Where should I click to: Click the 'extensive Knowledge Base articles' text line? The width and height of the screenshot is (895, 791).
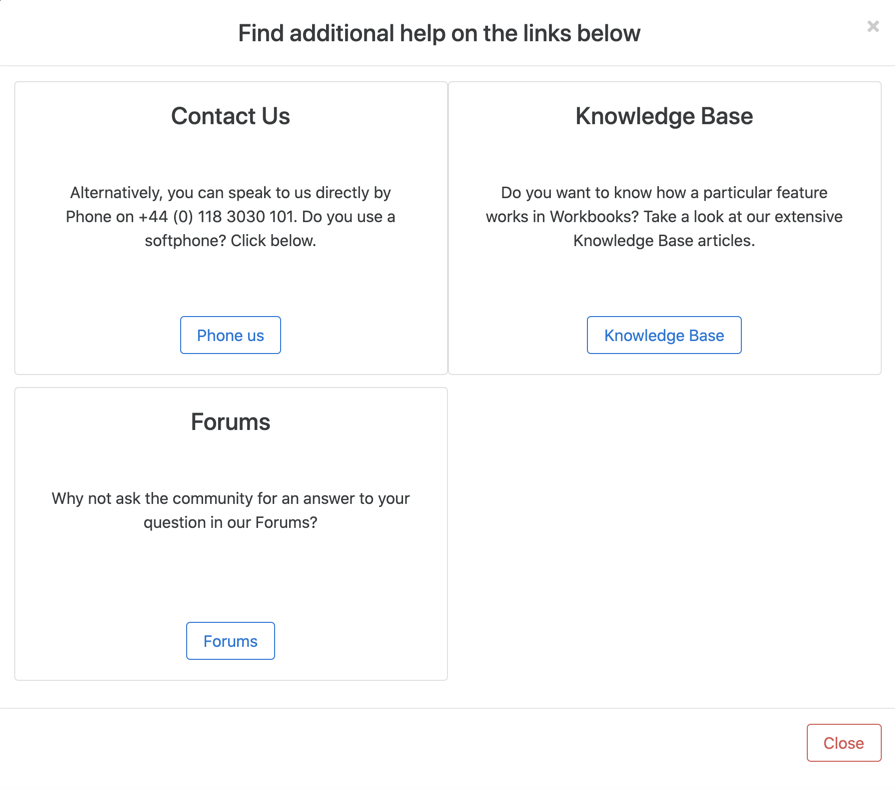pos(664,241)
